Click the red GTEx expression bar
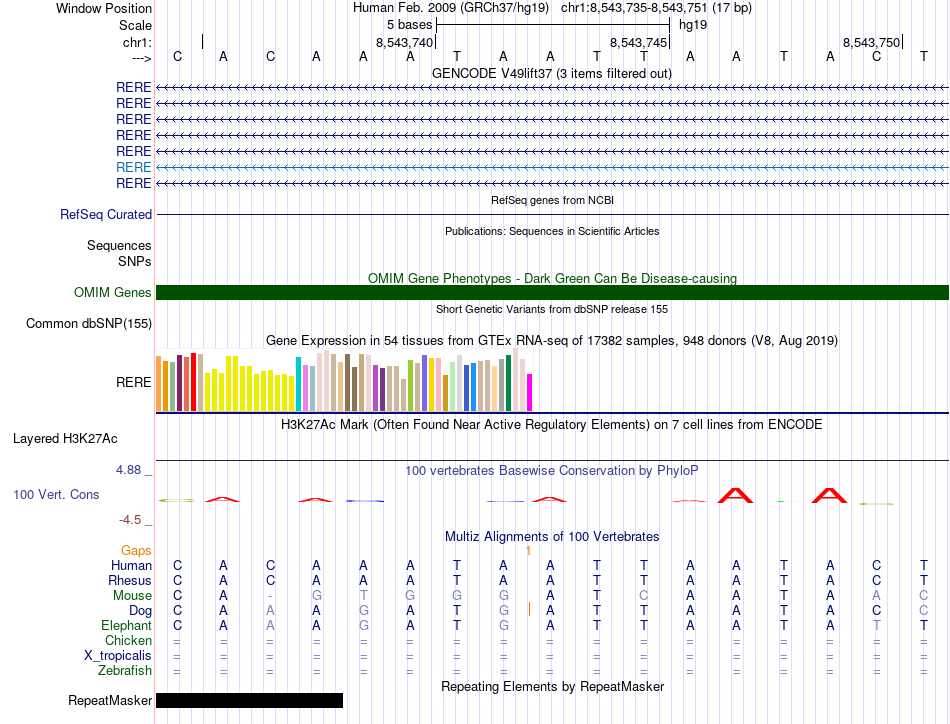The image size is (950, 724). 193,382
